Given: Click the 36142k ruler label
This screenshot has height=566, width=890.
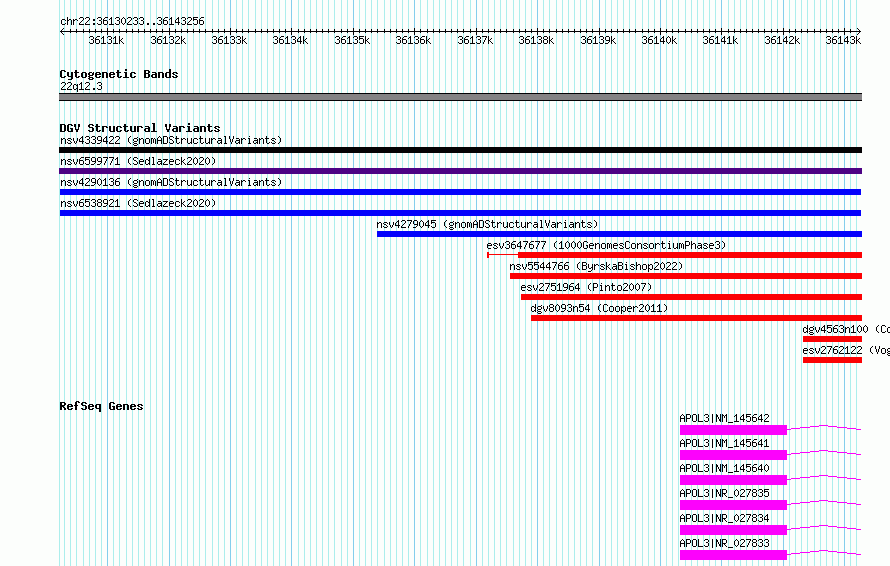Looking at the screenshot, I should (x=782, y=40).
